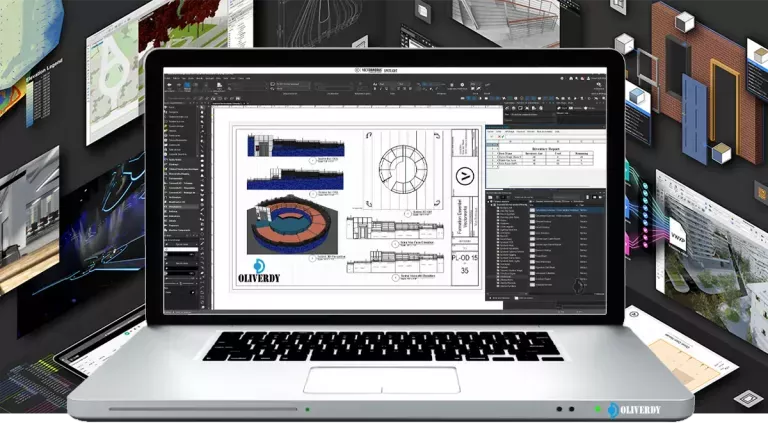Click the green check mark in the worksheet formula bar

(x=503, y=136)
